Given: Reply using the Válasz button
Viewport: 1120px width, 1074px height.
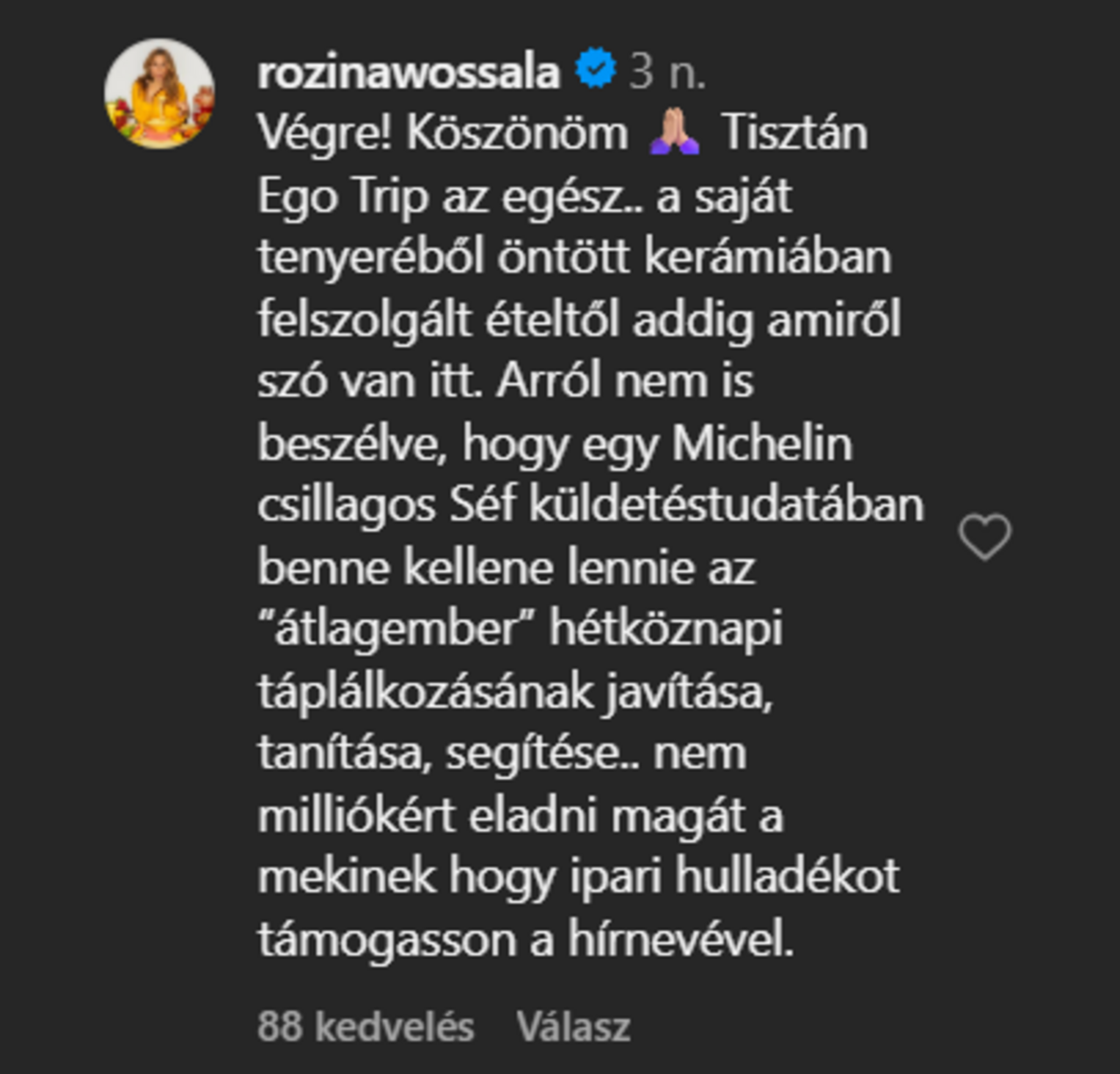Looking at the screenshot, I should coord(573,1026).
